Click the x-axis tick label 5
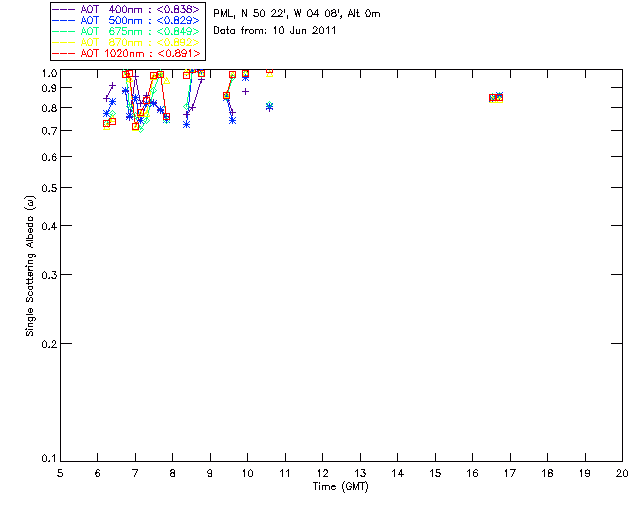Screen dimensions: 640x512 coord(60,472)
